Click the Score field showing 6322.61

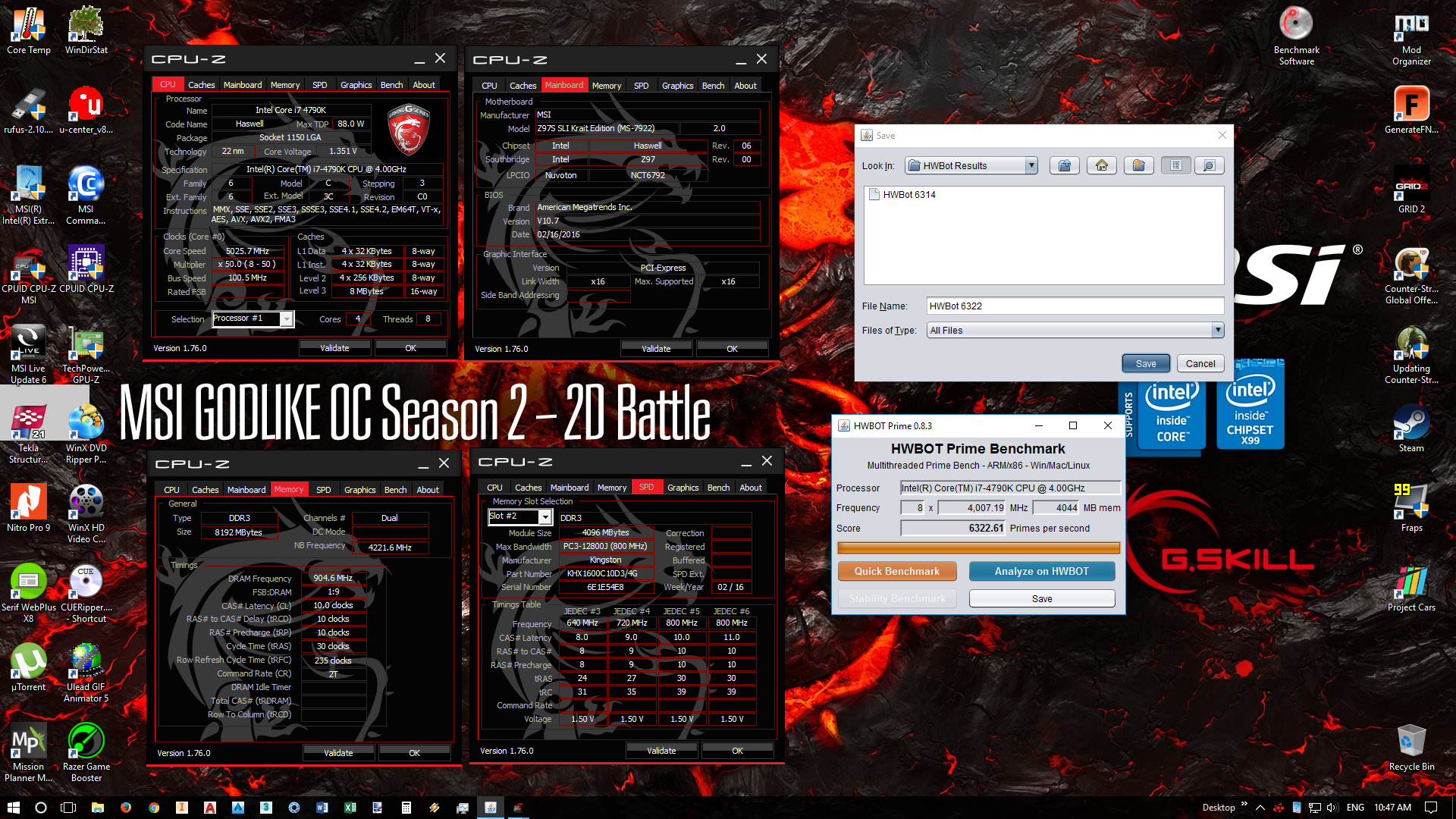point(953,528)
